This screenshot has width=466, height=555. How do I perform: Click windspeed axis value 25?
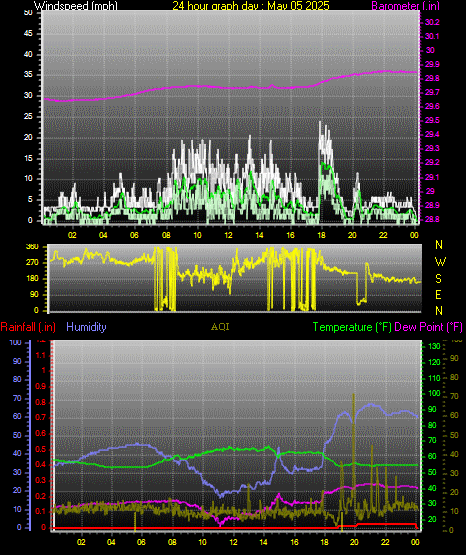28,117
